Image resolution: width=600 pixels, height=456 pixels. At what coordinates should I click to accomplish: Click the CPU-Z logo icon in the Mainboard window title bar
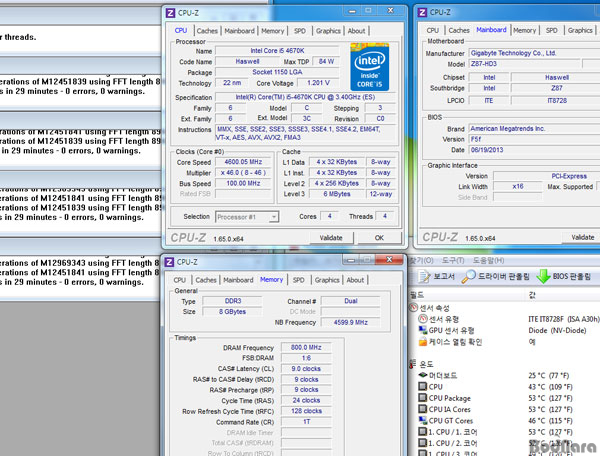[x=422, y=12]
